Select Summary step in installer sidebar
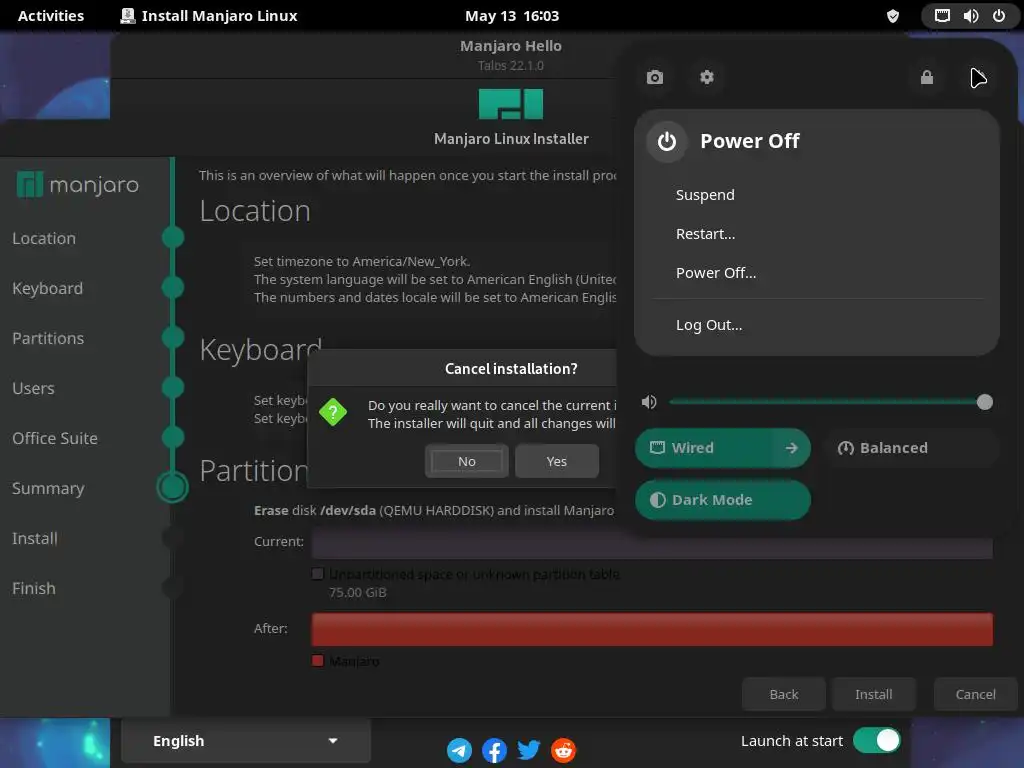 48,488
